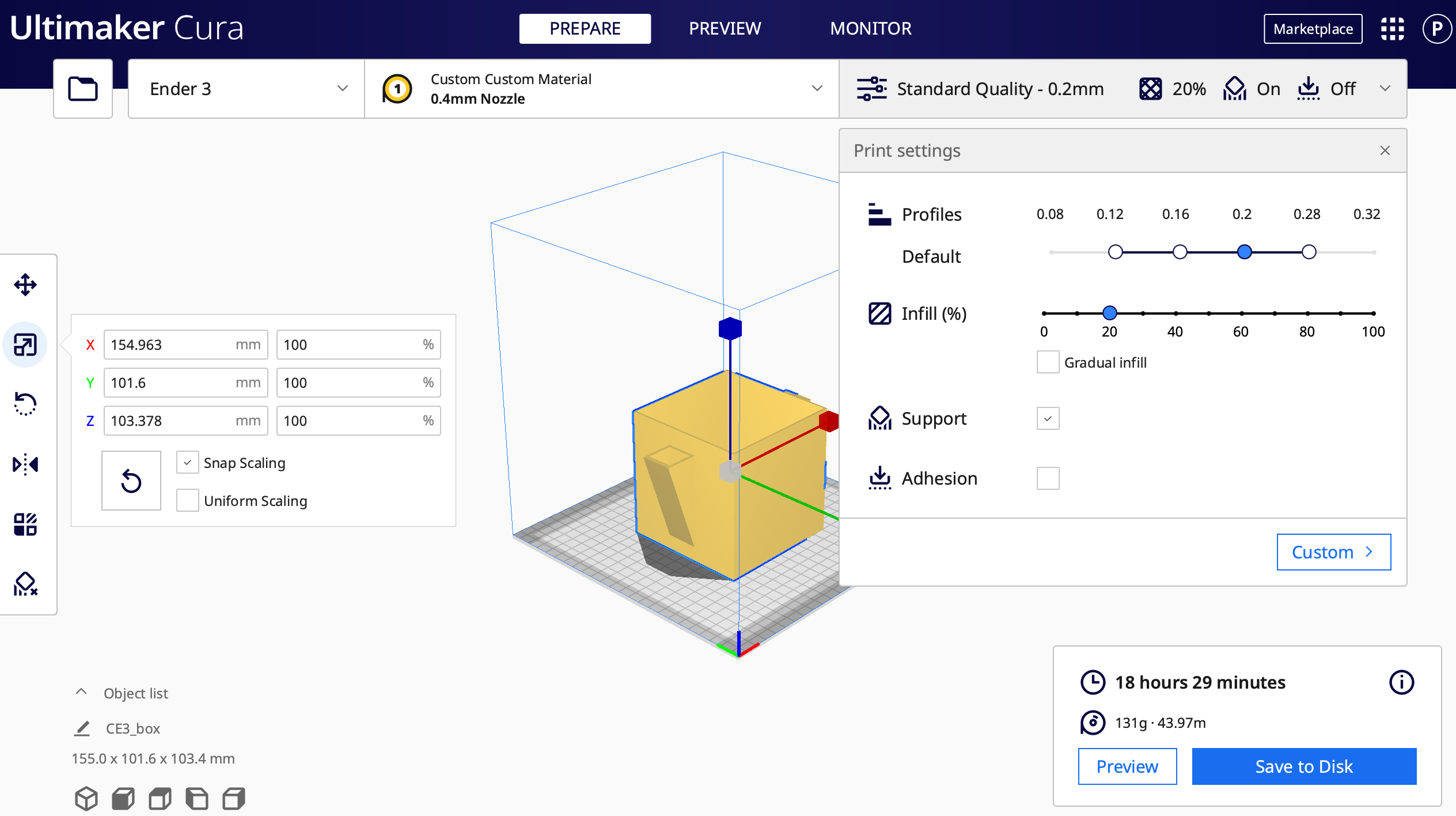Switch to left side view cube

(x=197, y=799)
